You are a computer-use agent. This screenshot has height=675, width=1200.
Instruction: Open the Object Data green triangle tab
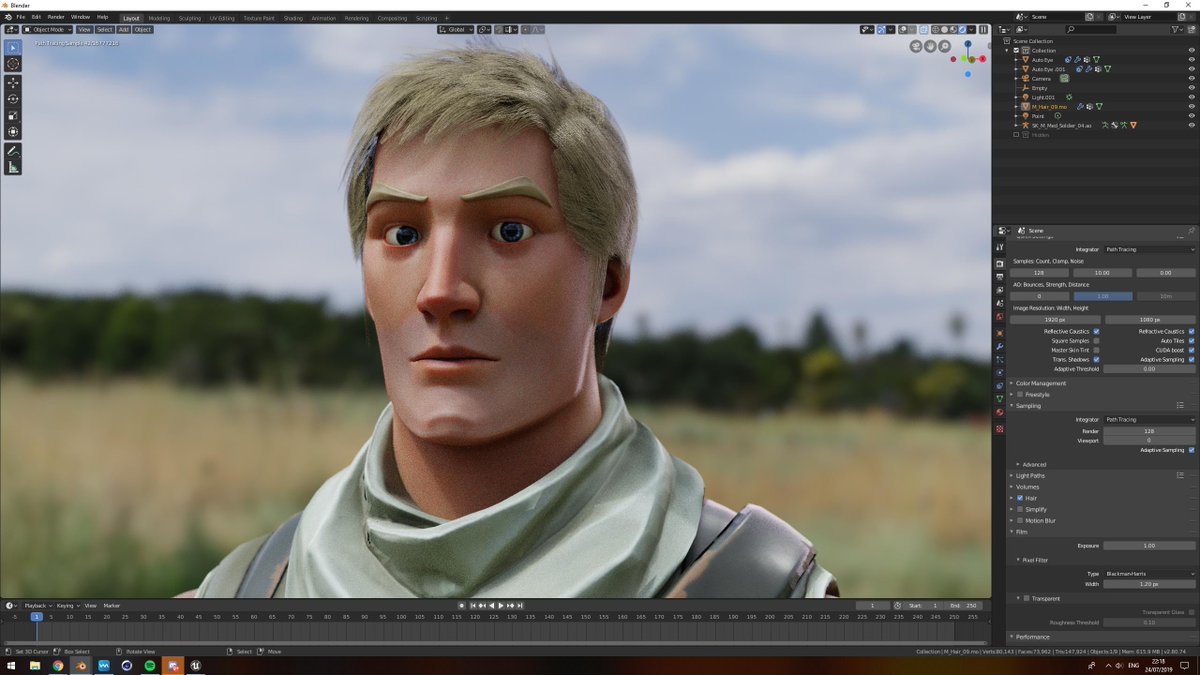pyautogui.click(x=1000, y=398)
